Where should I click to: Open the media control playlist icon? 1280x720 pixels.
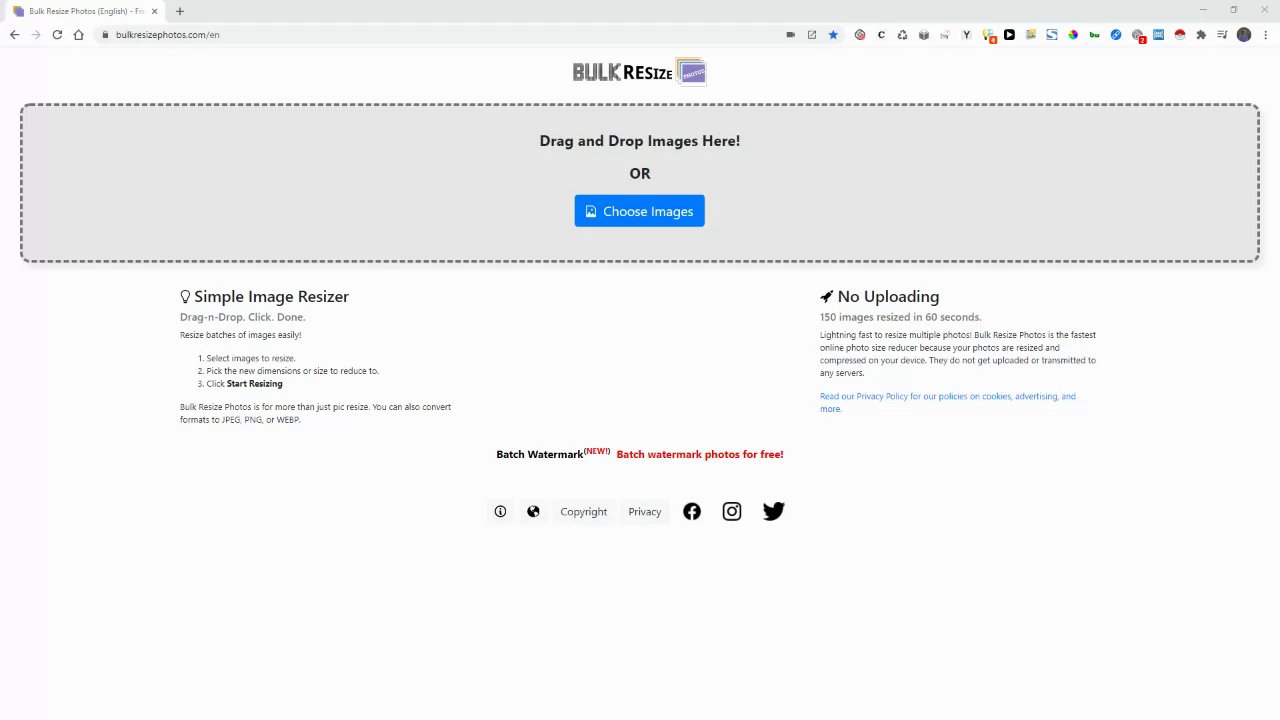[x=1222, y=34]
